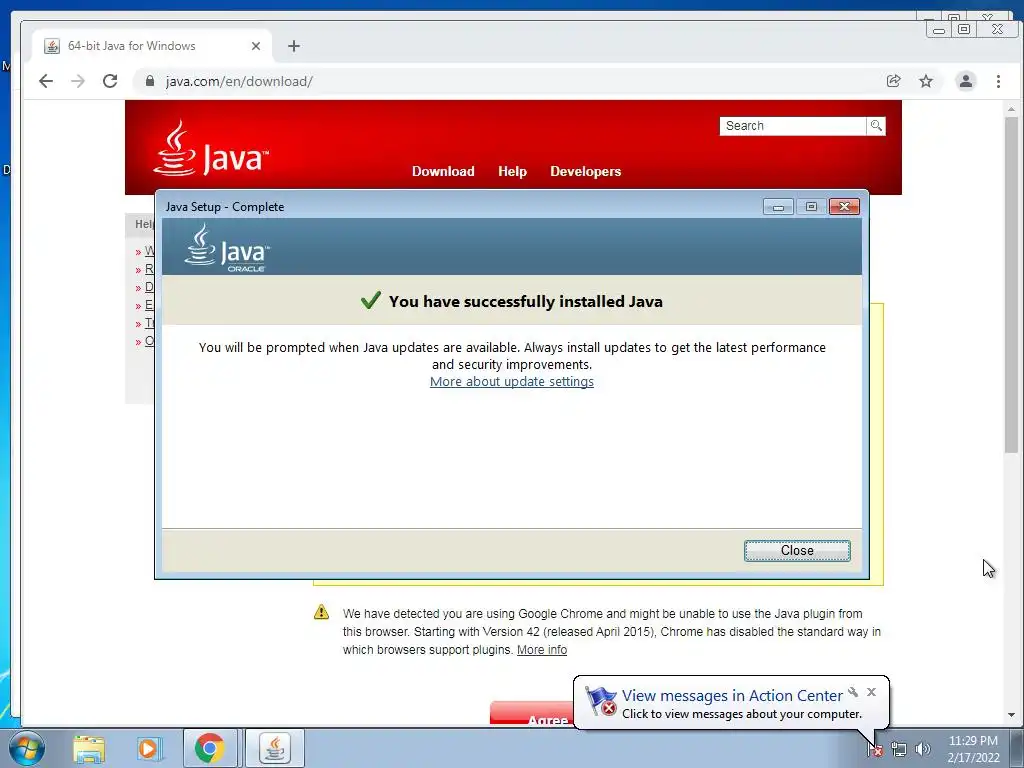Image resolution: width=1024 pixels, height=768 pixels.
Task: Open a new Chrome tab
Action: pos(294,46)
